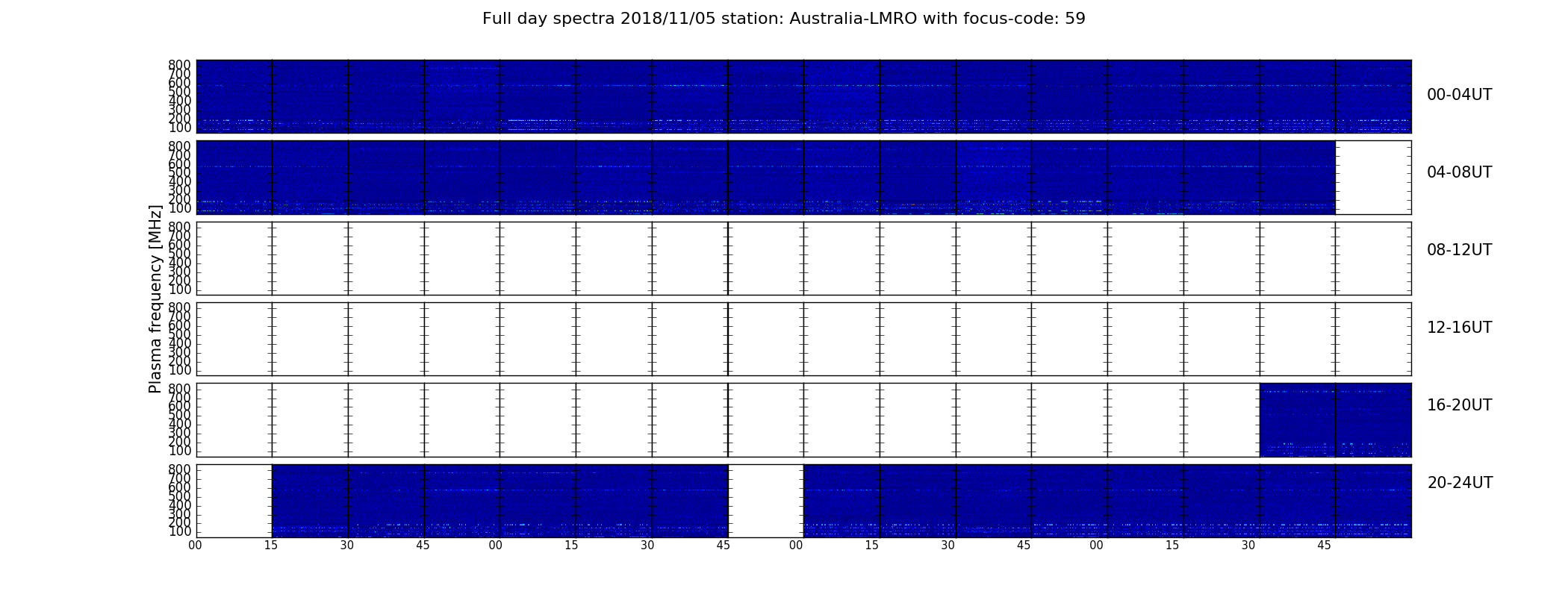Click the "Plasma frequency [MHz]" axis label

point(155,298)
